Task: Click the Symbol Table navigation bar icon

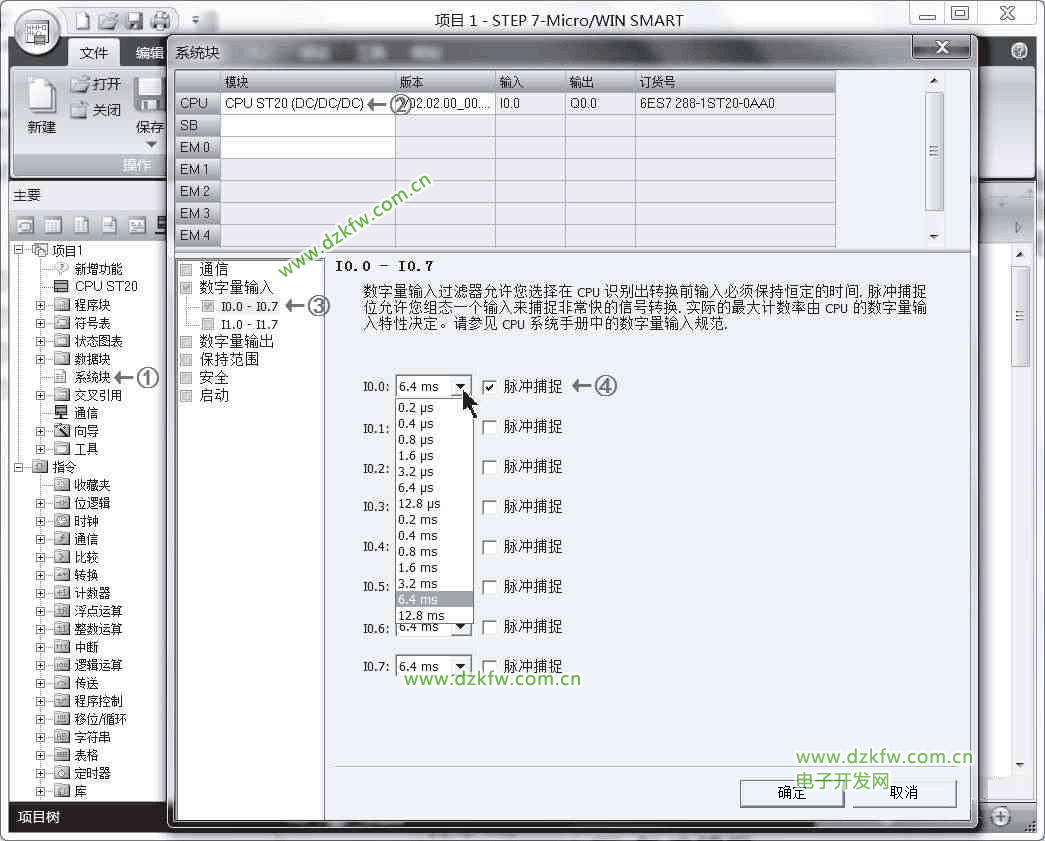Action: 25,226
